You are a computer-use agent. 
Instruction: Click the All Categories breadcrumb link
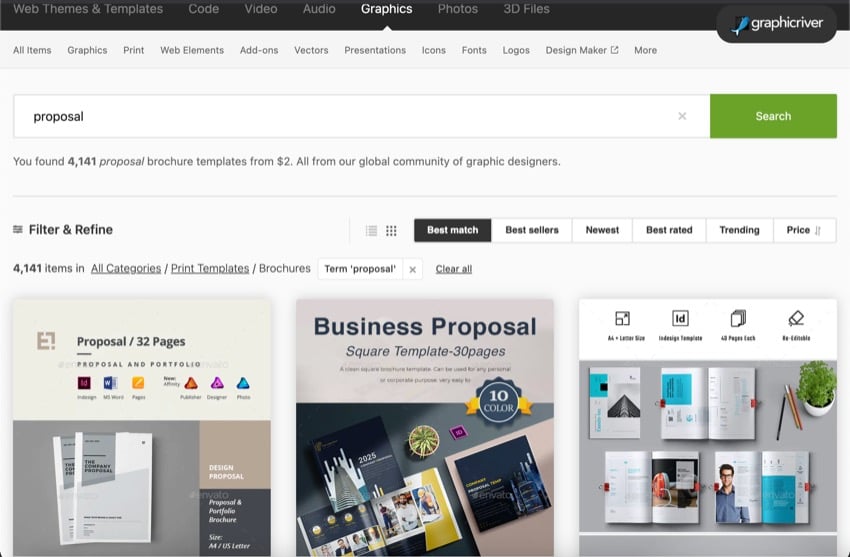click(x=126, y=268)
